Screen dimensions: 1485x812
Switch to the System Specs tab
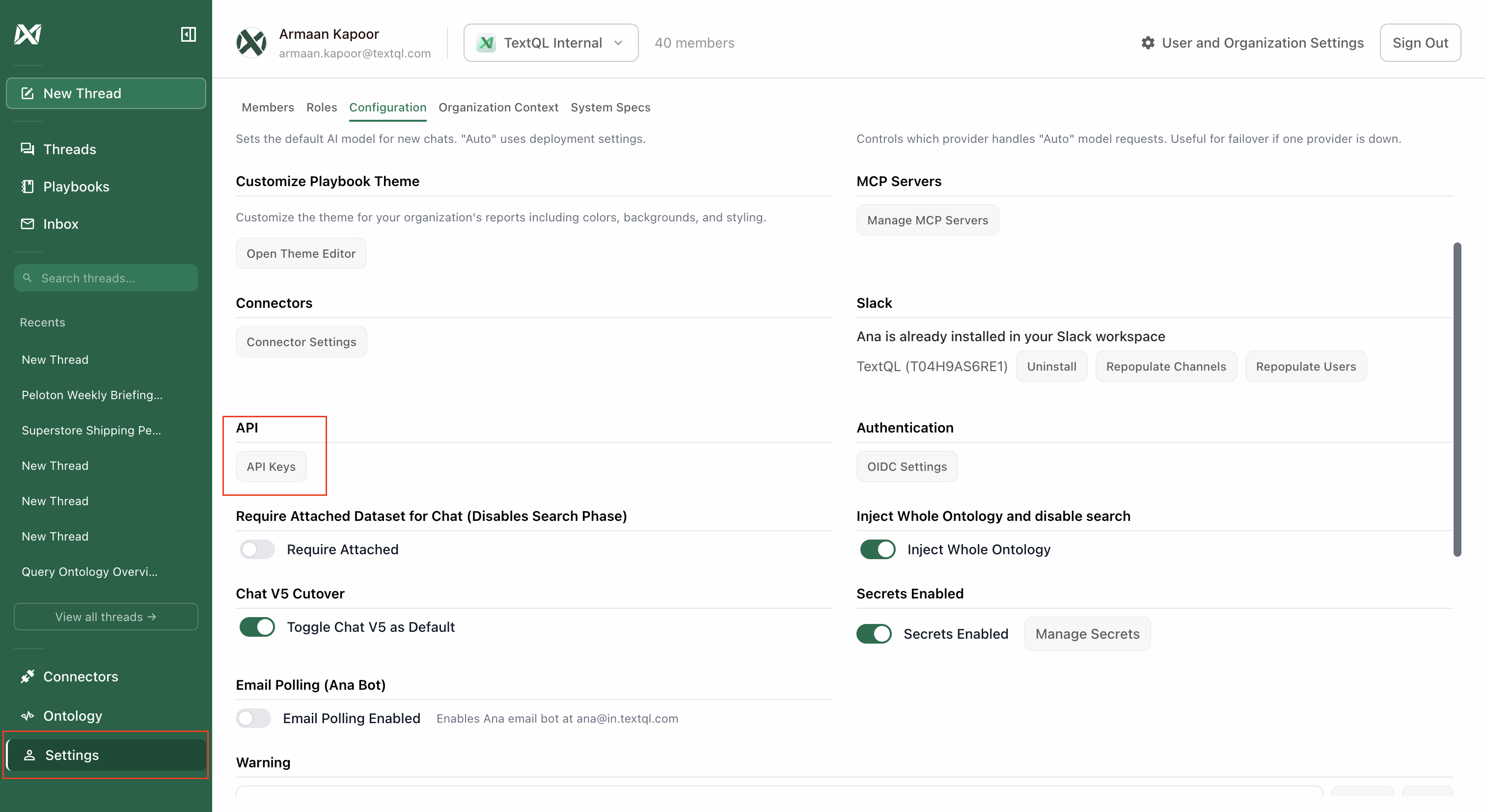click(610, 107)
